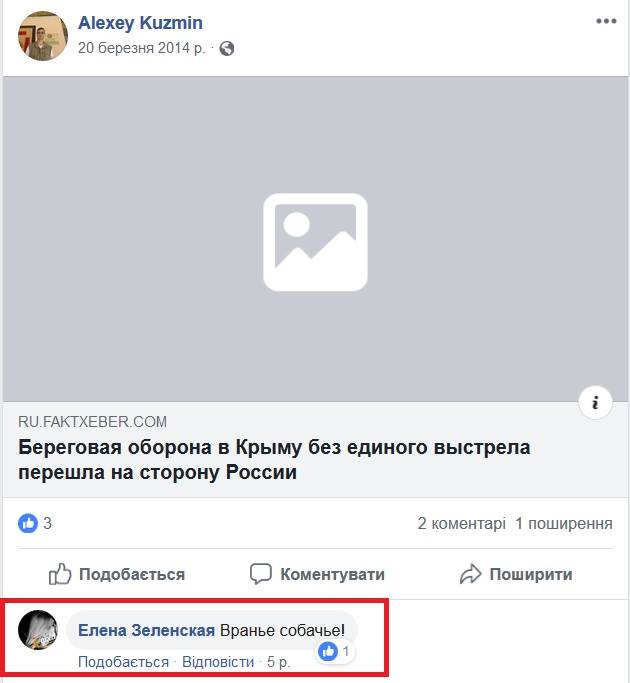Open the placeholder image link preview
The image size is (630, 683).
coord(315,239)
